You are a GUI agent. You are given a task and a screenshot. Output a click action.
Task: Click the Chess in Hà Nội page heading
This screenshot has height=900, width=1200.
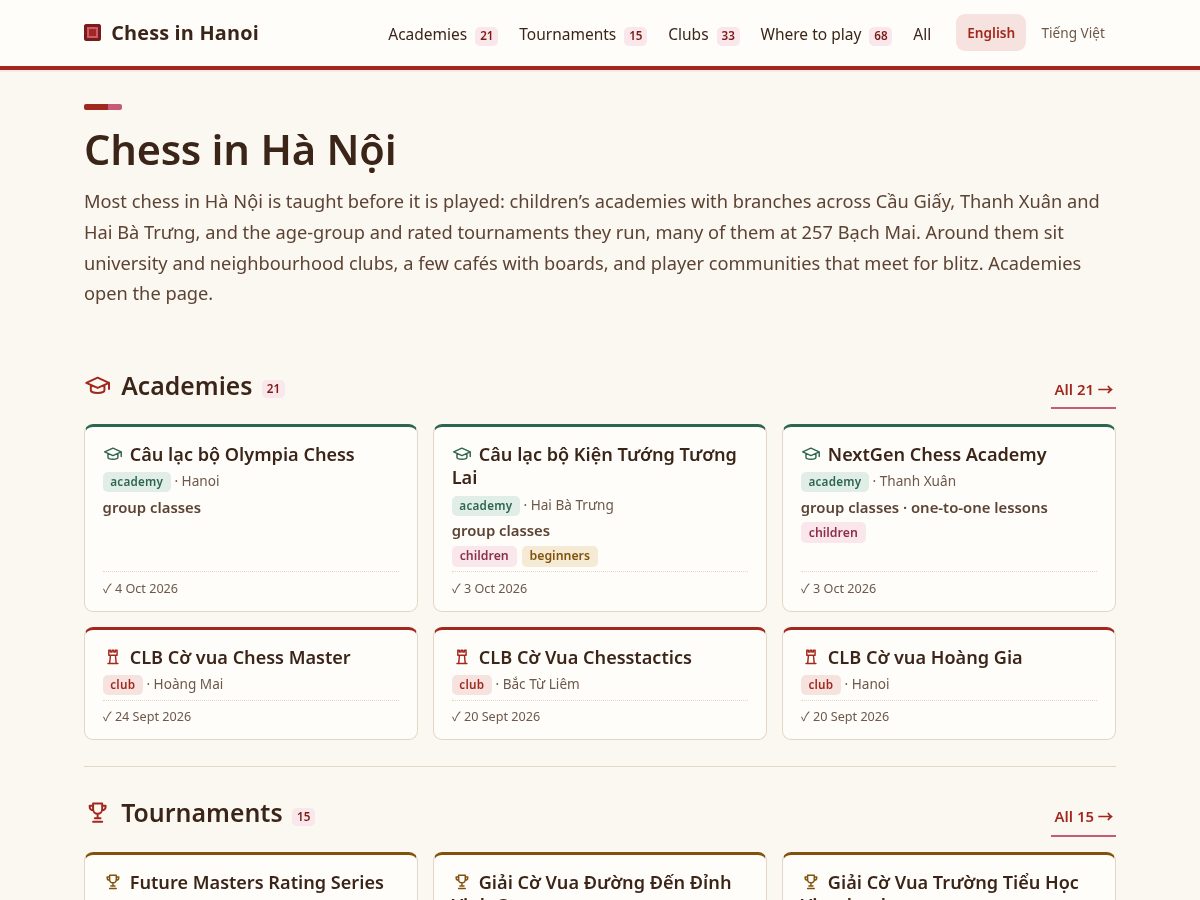click(240, 150)
